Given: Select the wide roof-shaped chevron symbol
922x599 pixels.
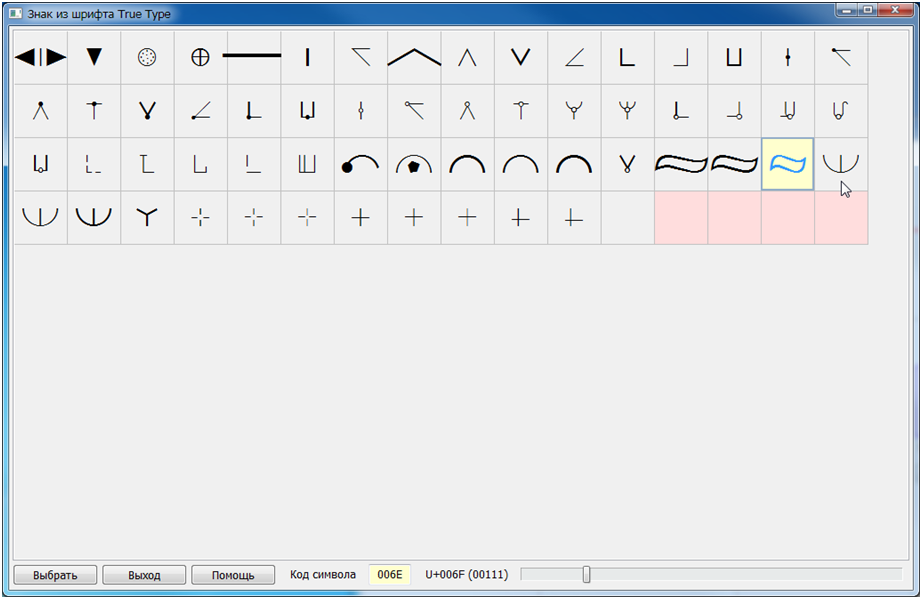Looking at the screenshot, I should click(414, 57).
